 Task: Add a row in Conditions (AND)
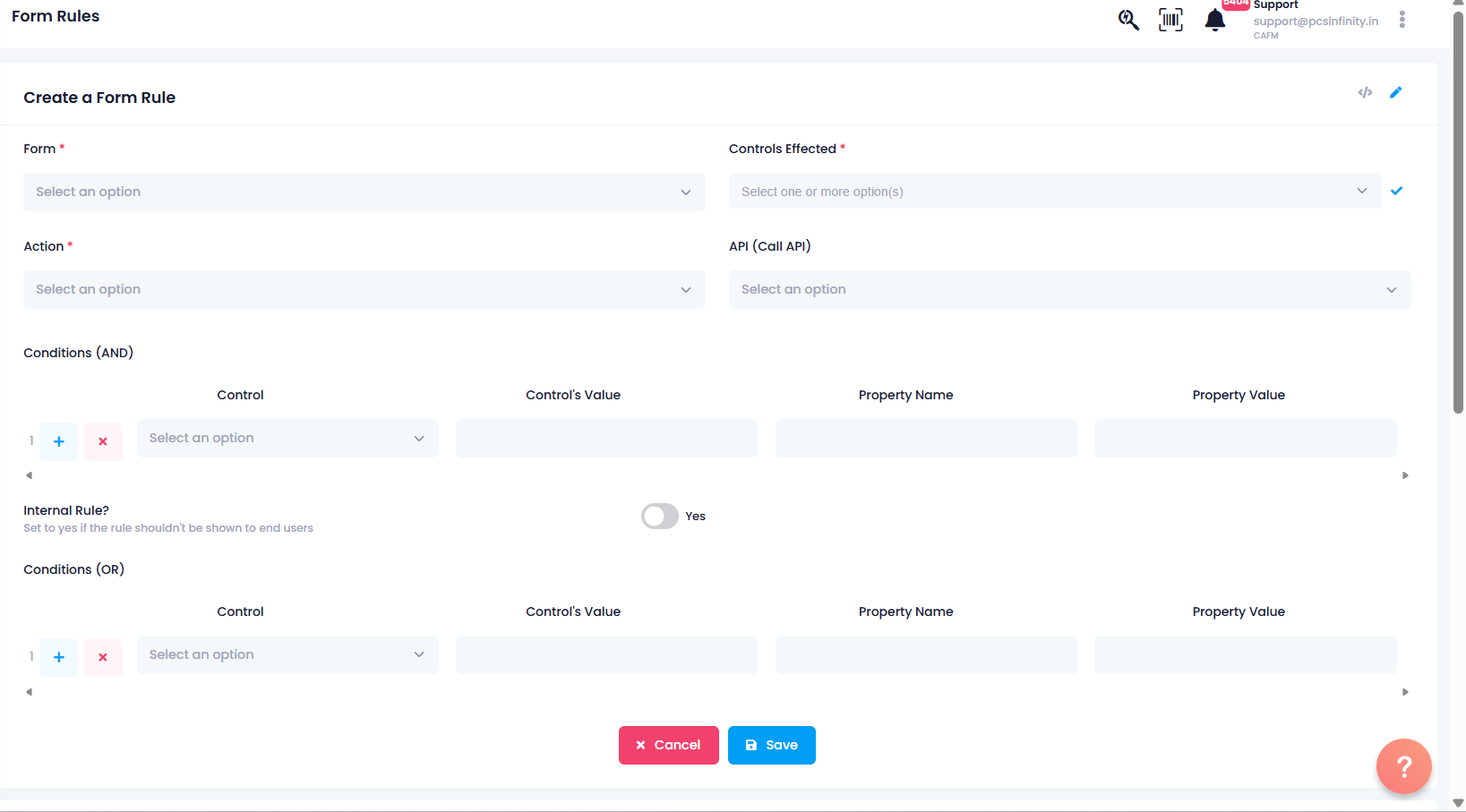59,441
